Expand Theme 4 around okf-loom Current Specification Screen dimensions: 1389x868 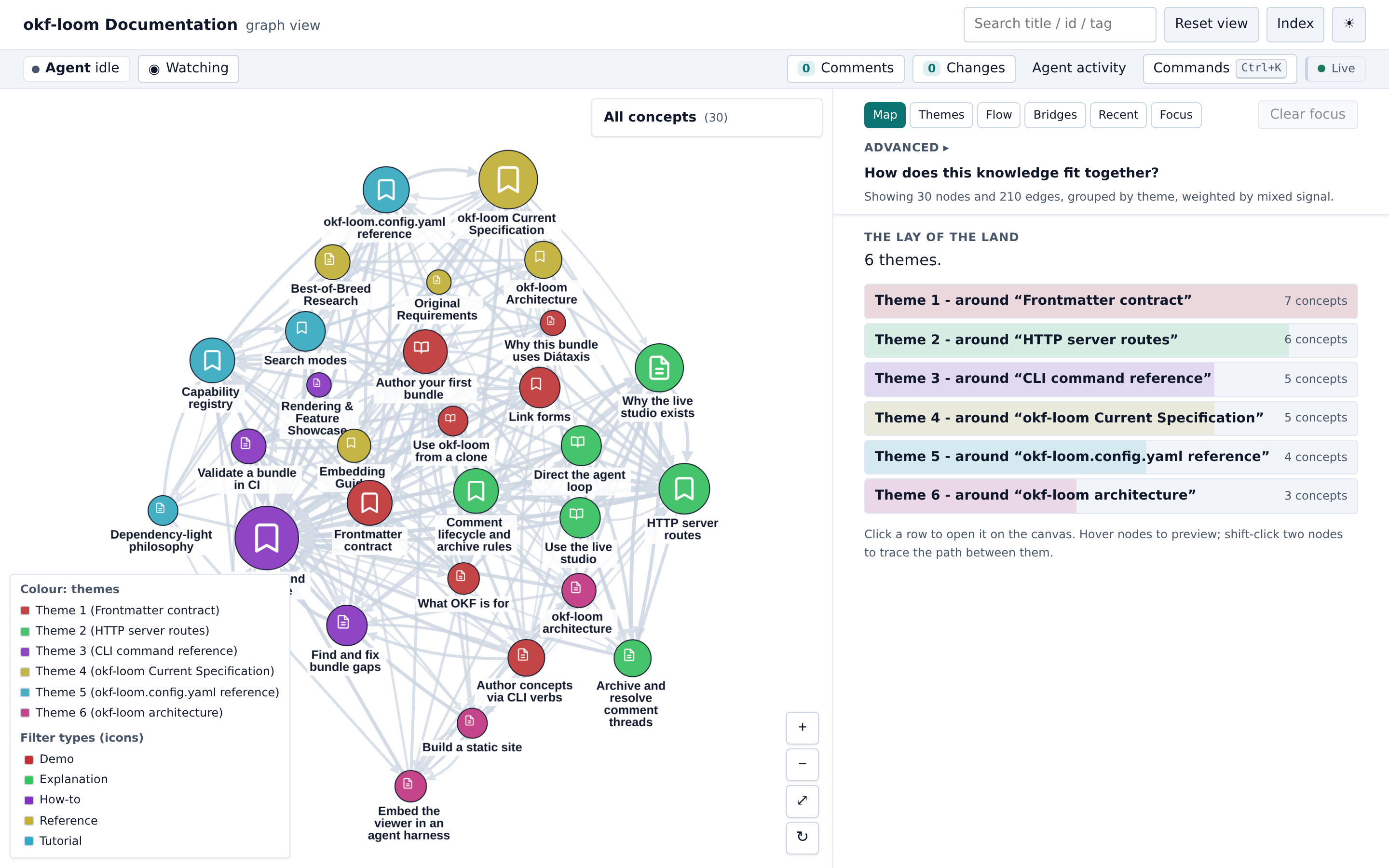point(1110,418)
